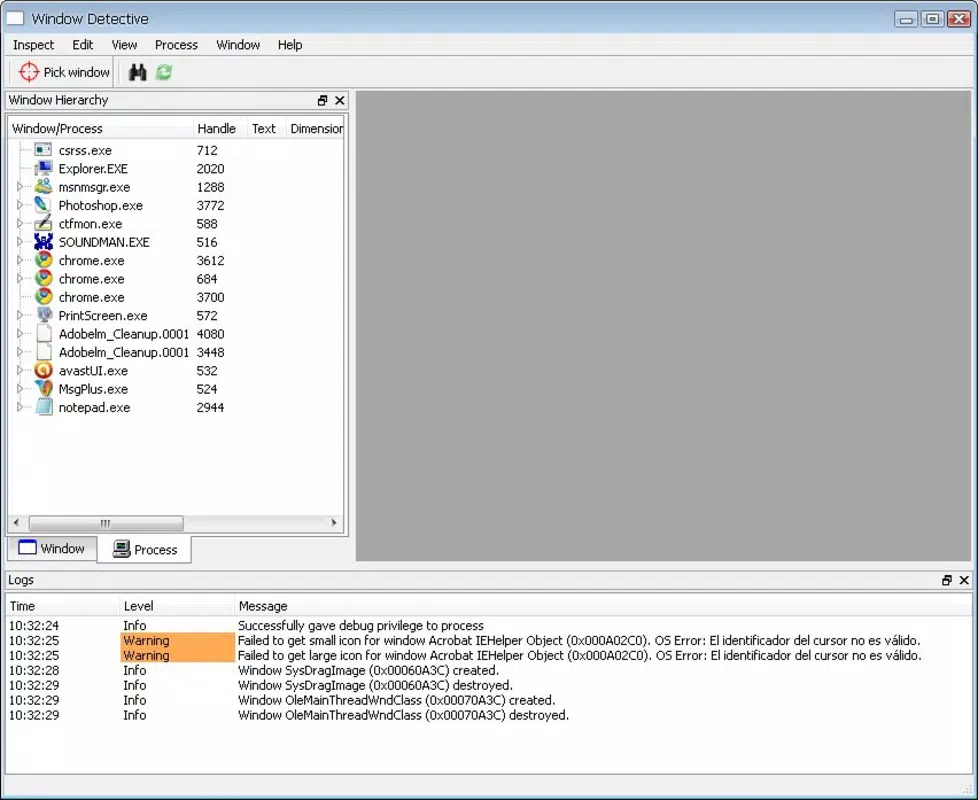Click the Photoshop.exe feather icon
Viewport: 978px width, 800px height.
coord(43,205)
